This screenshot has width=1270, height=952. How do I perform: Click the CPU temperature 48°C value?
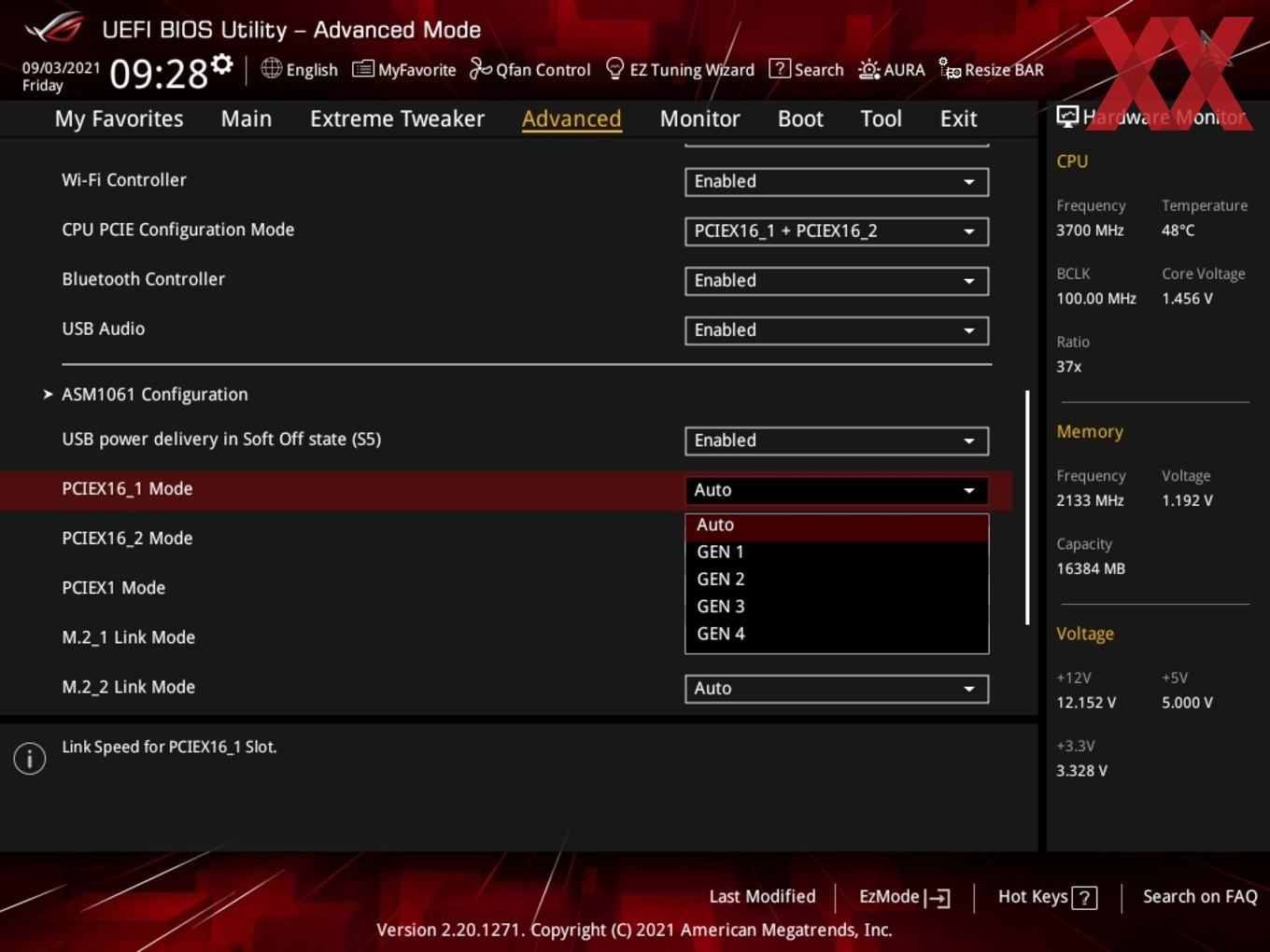1178,231
